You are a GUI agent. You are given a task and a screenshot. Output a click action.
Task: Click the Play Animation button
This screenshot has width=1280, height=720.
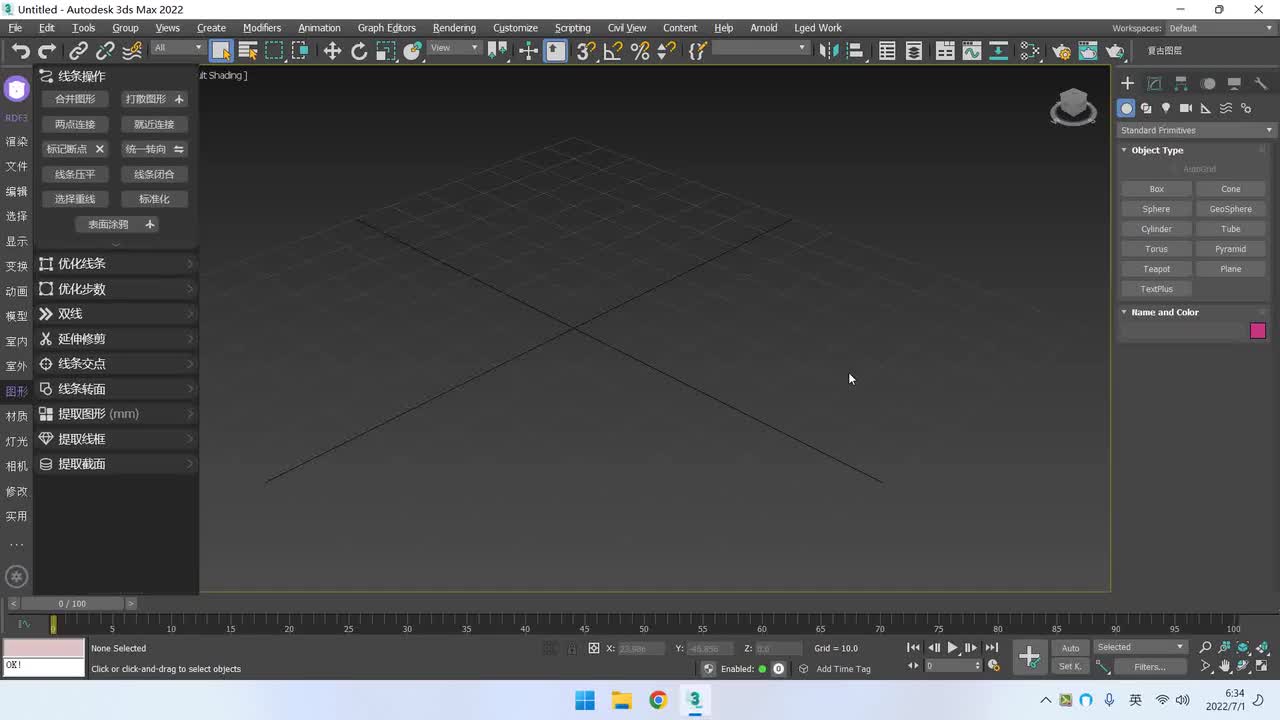[x=952, y=648]
